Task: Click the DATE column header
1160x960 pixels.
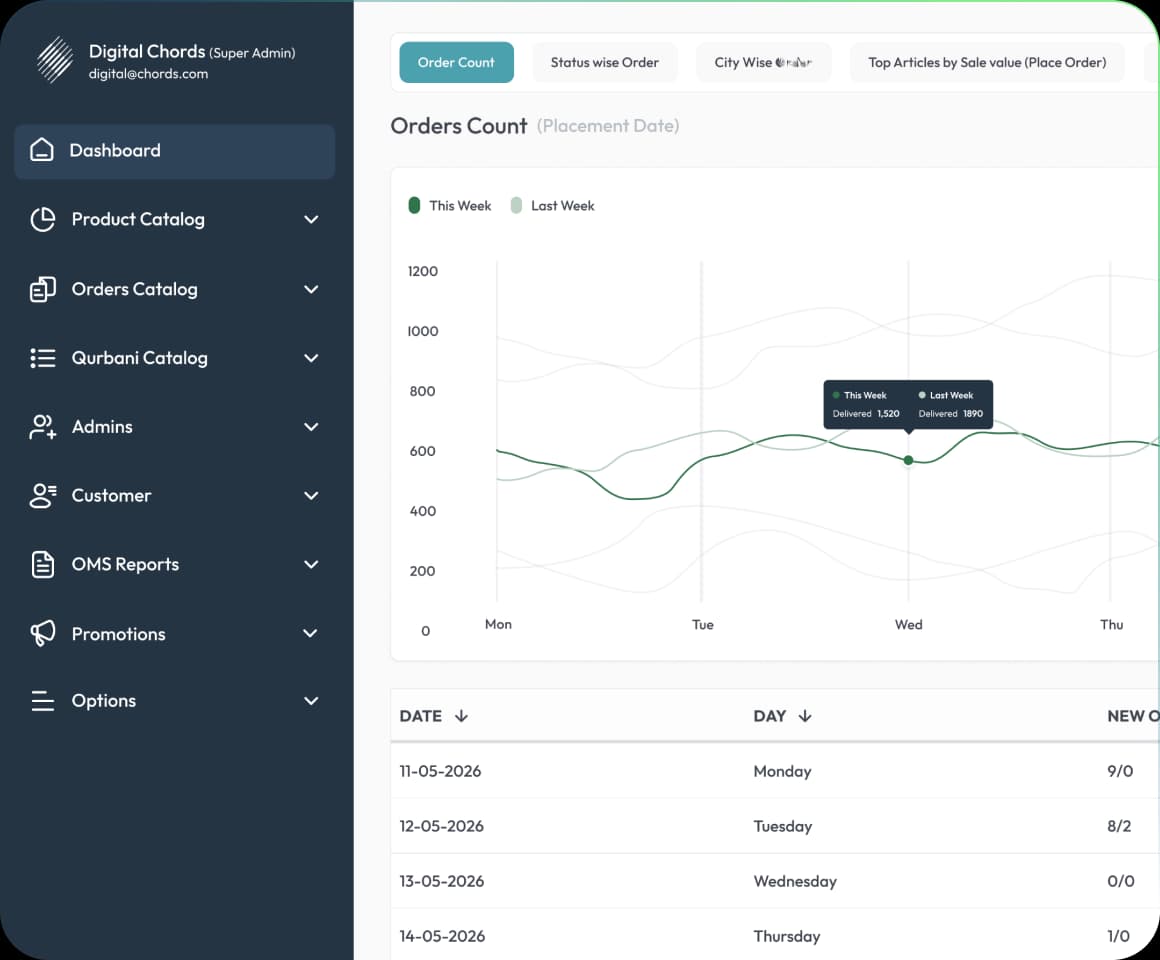Action: [x=420, y=716]
